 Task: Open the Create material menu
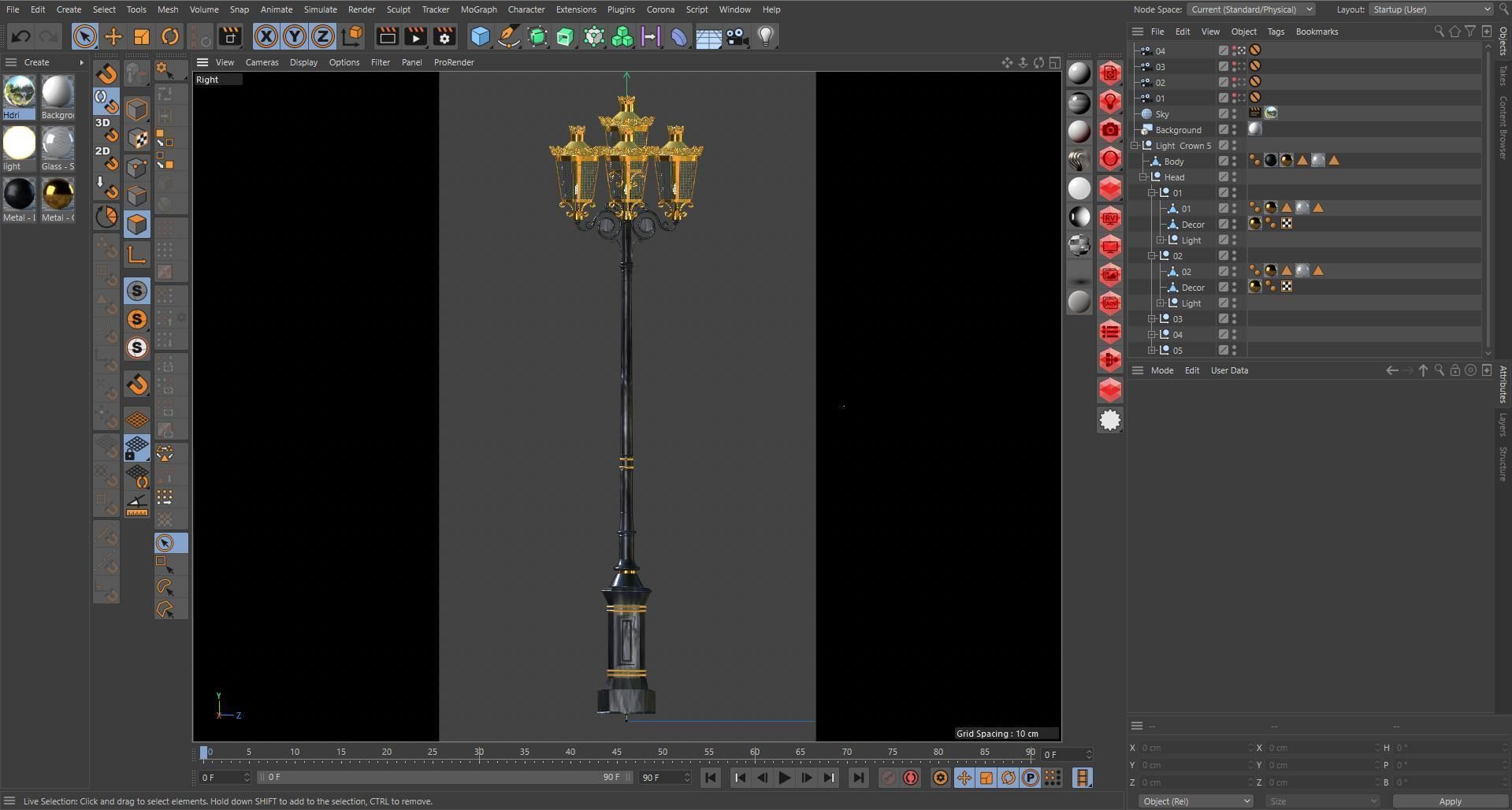(36, 62)
